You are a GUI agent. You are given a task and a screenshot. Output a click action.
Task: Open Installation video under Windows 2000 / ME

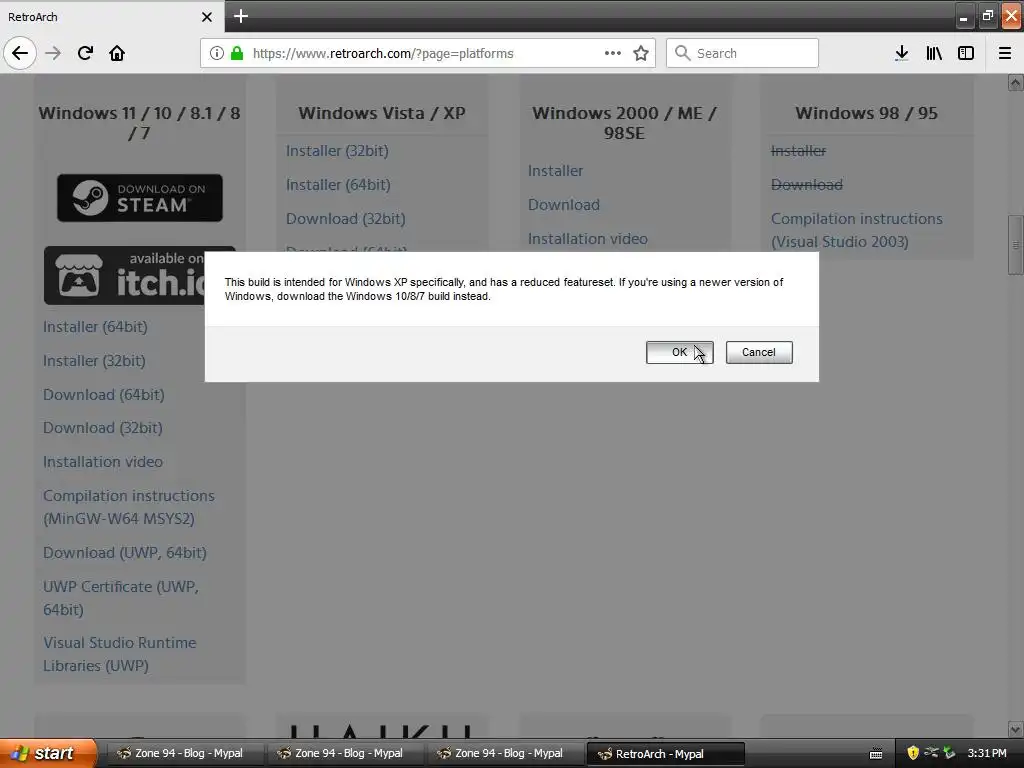coord(588,238)
